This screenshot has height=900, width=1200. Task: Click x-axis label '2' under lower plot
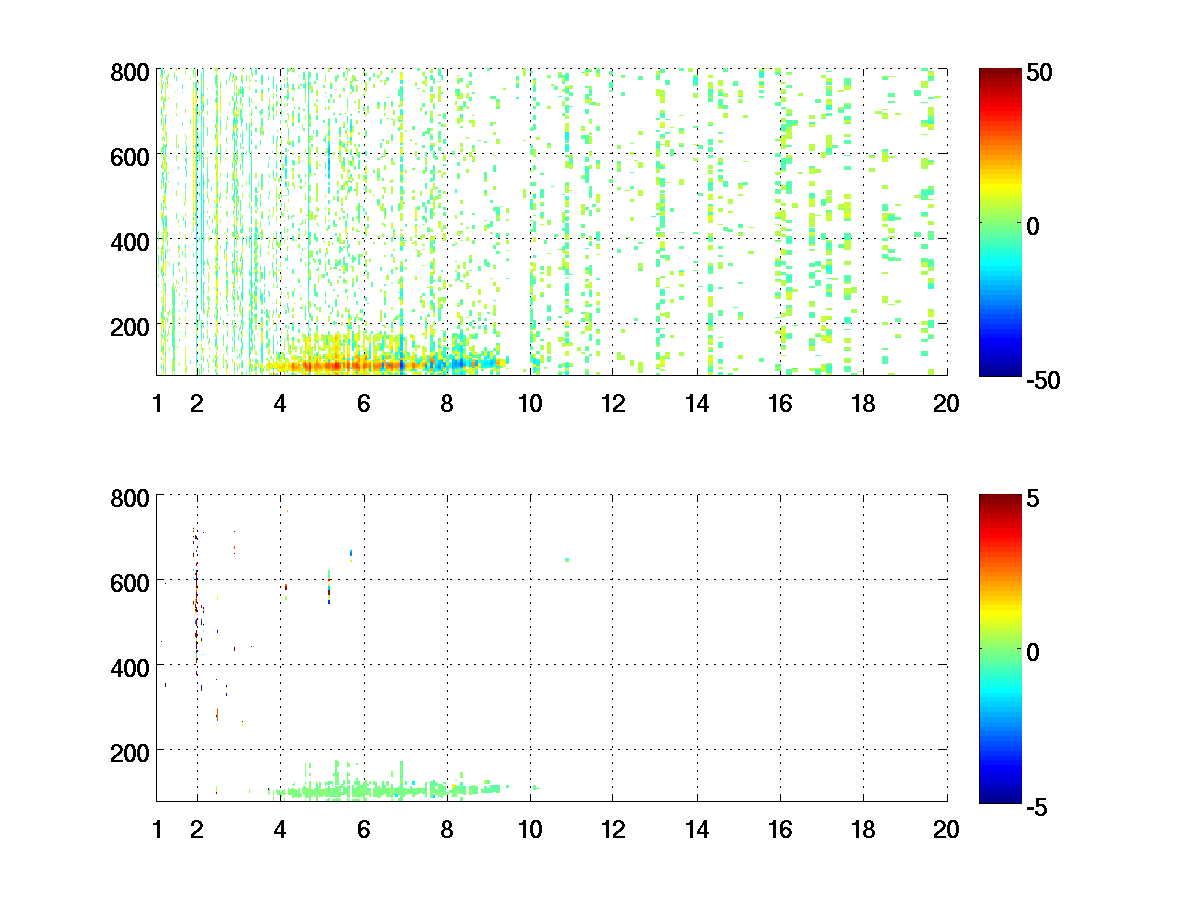pyautogui.click(x=197, y=829)
